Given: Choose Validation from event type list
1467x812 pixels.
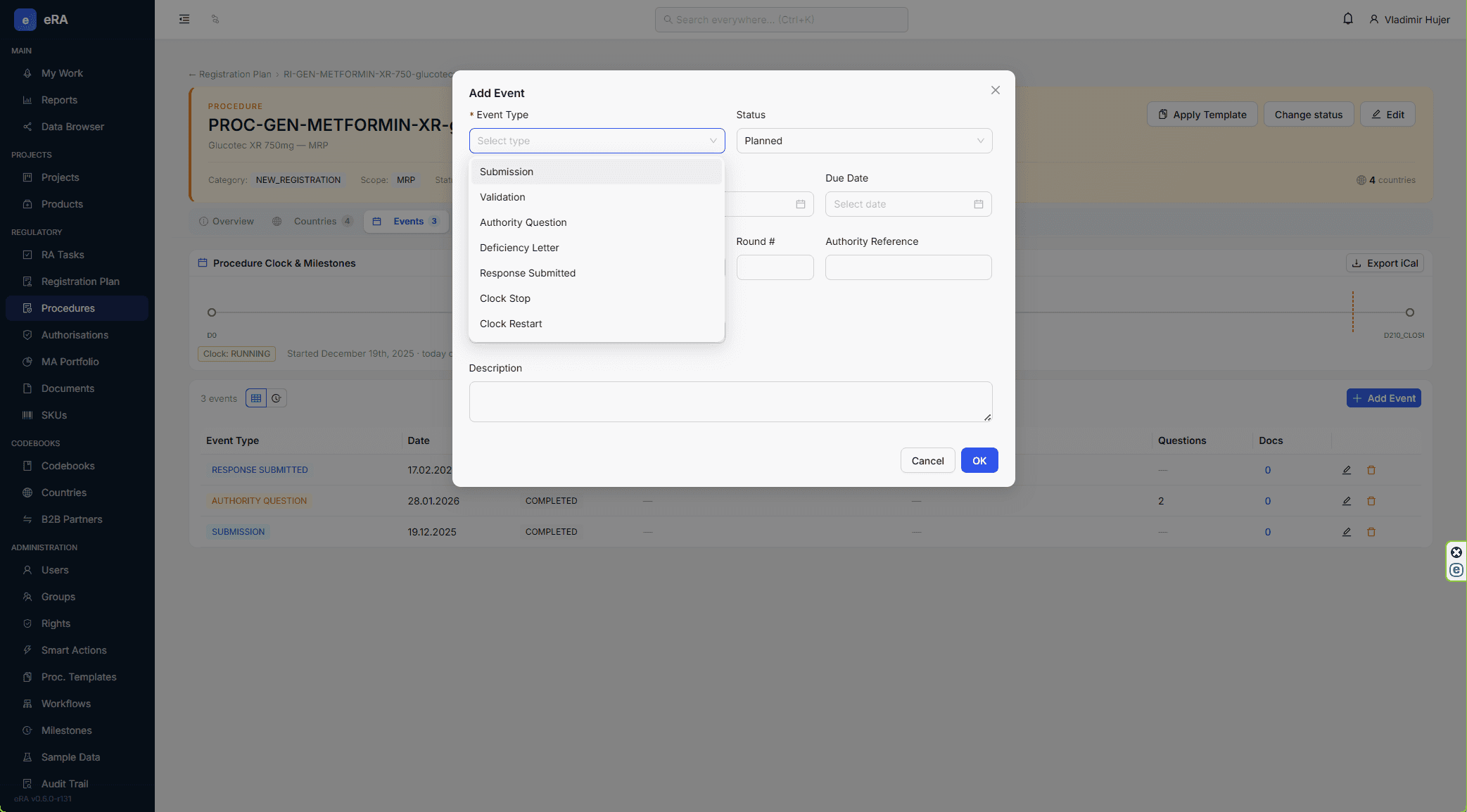Looking at the screenshot, I should (597, 197).
